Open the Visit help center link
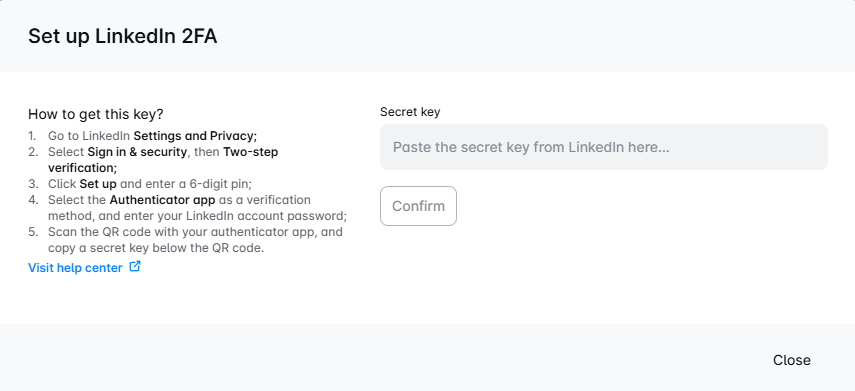Viewport: 855px width, 391px height. 75,268
